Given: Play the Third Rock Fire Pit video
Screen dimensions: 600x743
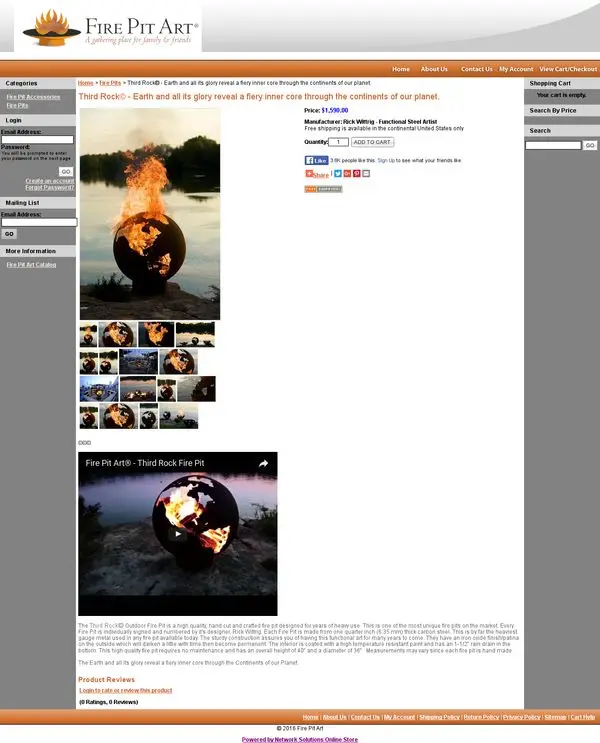Looking at the screenshot, I should pyautogui.click(x=178, y=534).
